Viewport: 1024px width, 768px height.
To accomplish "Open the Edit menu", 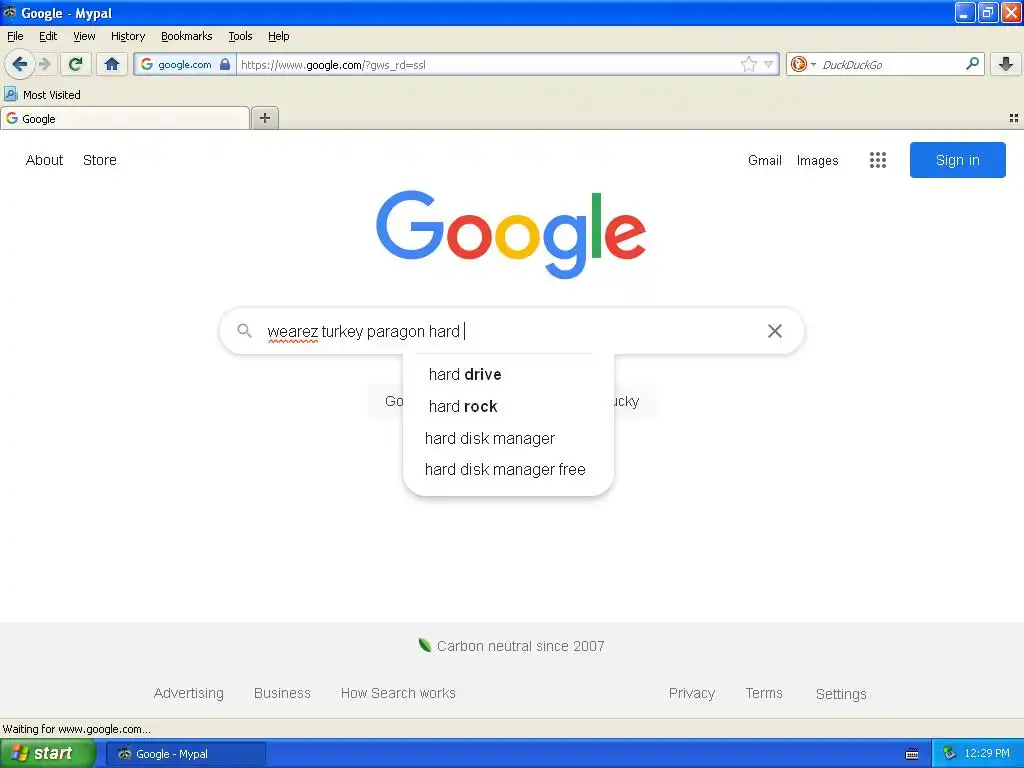I will pos(48,36).
